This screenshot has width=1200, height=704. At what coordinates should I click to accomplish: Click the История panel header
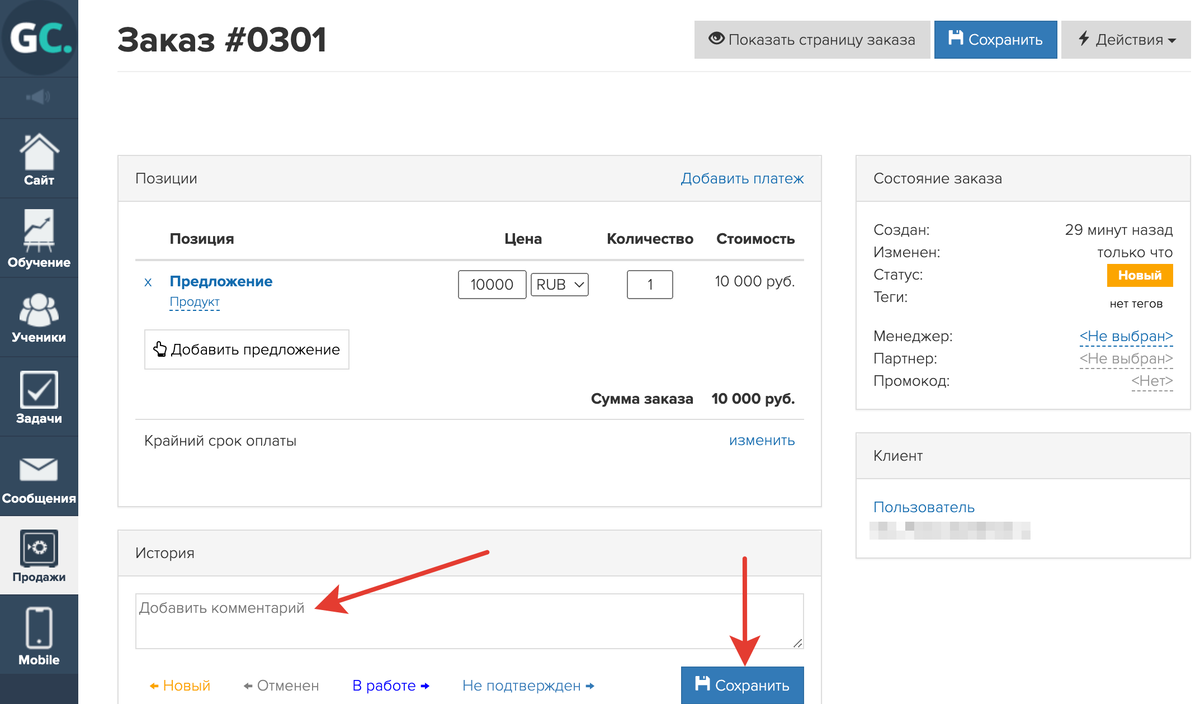click(x=469, y=553)
